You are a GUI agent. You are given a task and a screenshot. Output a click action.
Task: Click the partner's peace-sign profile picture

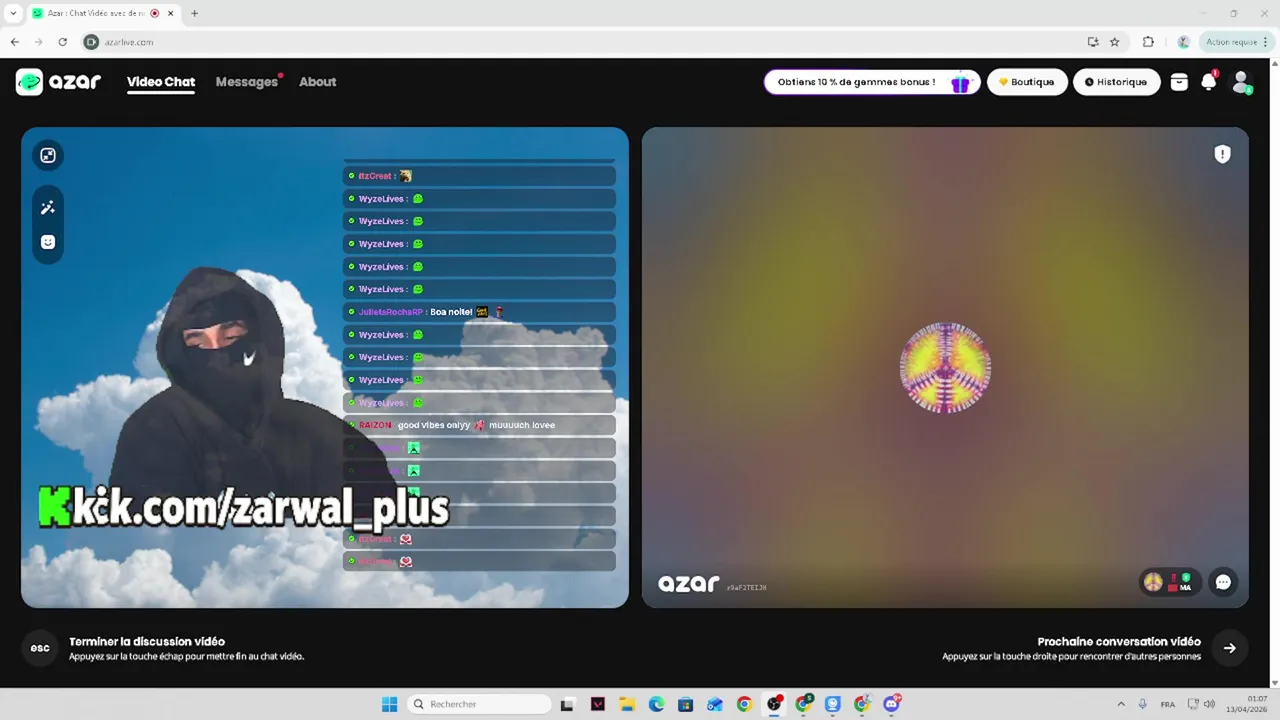click(945, 367)
